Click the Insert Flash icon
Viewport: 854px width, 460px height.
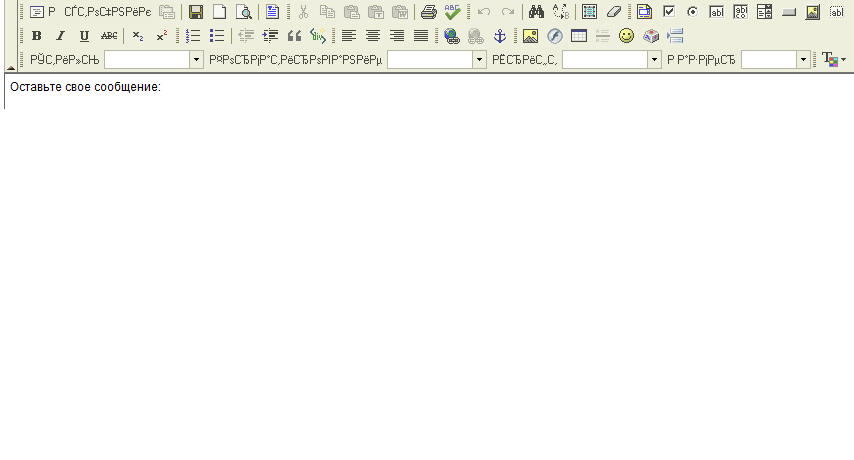[555, 36]
